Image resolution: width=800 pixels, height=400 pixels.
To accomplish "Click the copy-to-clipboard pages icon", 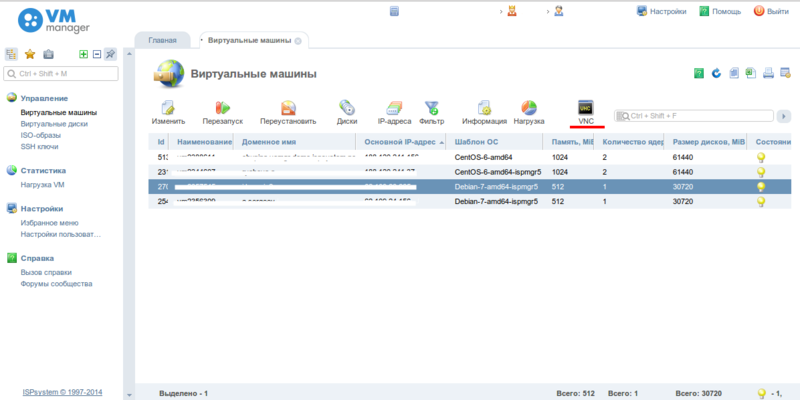I will (734, 73).
